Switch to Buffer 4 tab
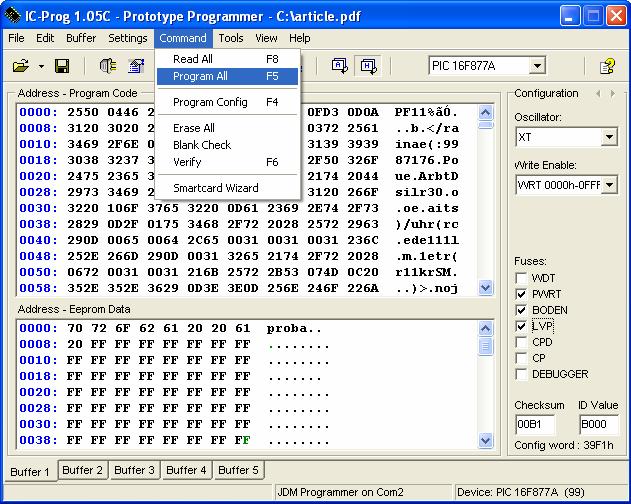 (186, 470)
